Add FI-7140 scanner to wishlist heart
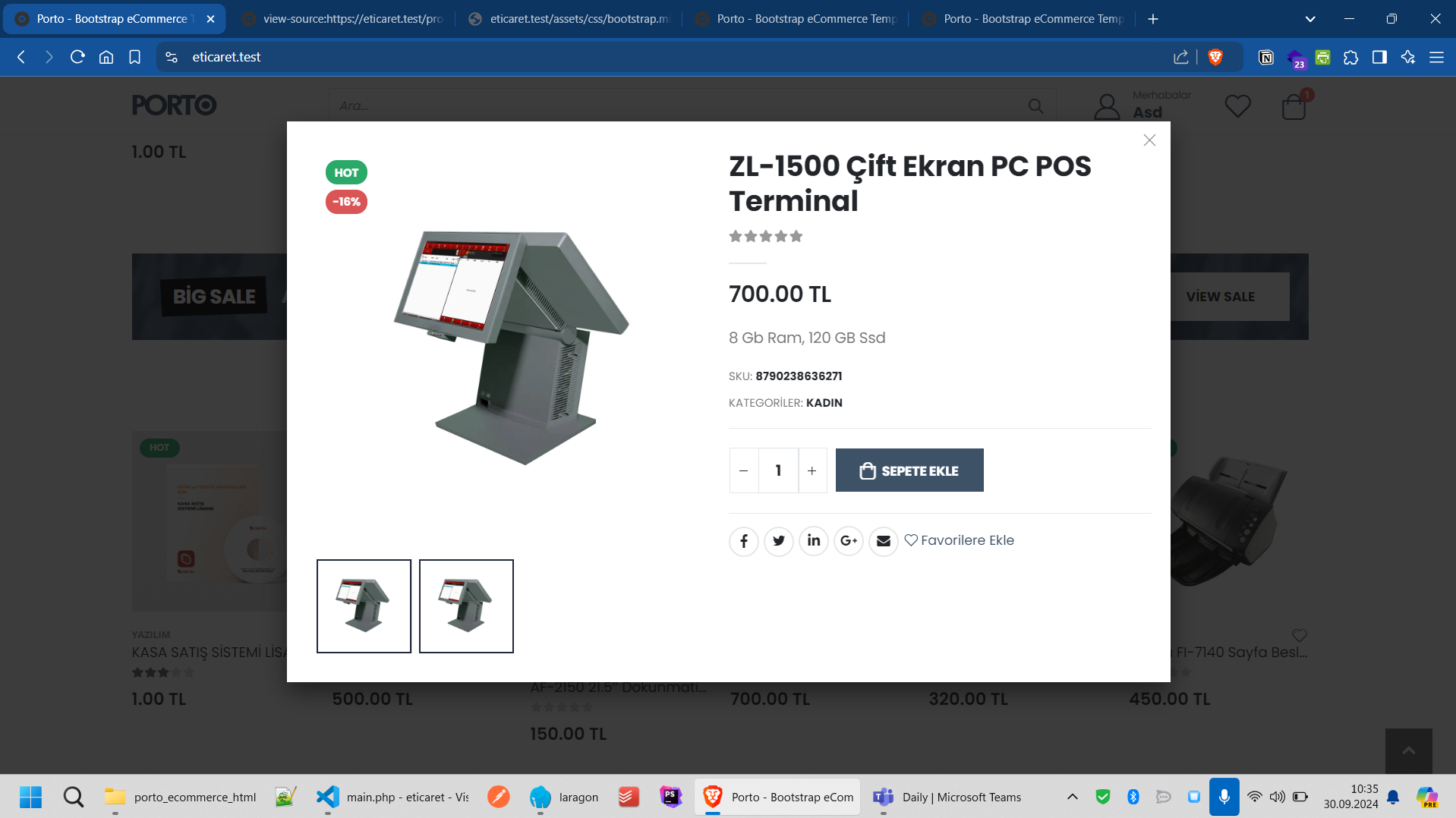The height and width of the screenshot is (818, 1456). [1300, 635]
